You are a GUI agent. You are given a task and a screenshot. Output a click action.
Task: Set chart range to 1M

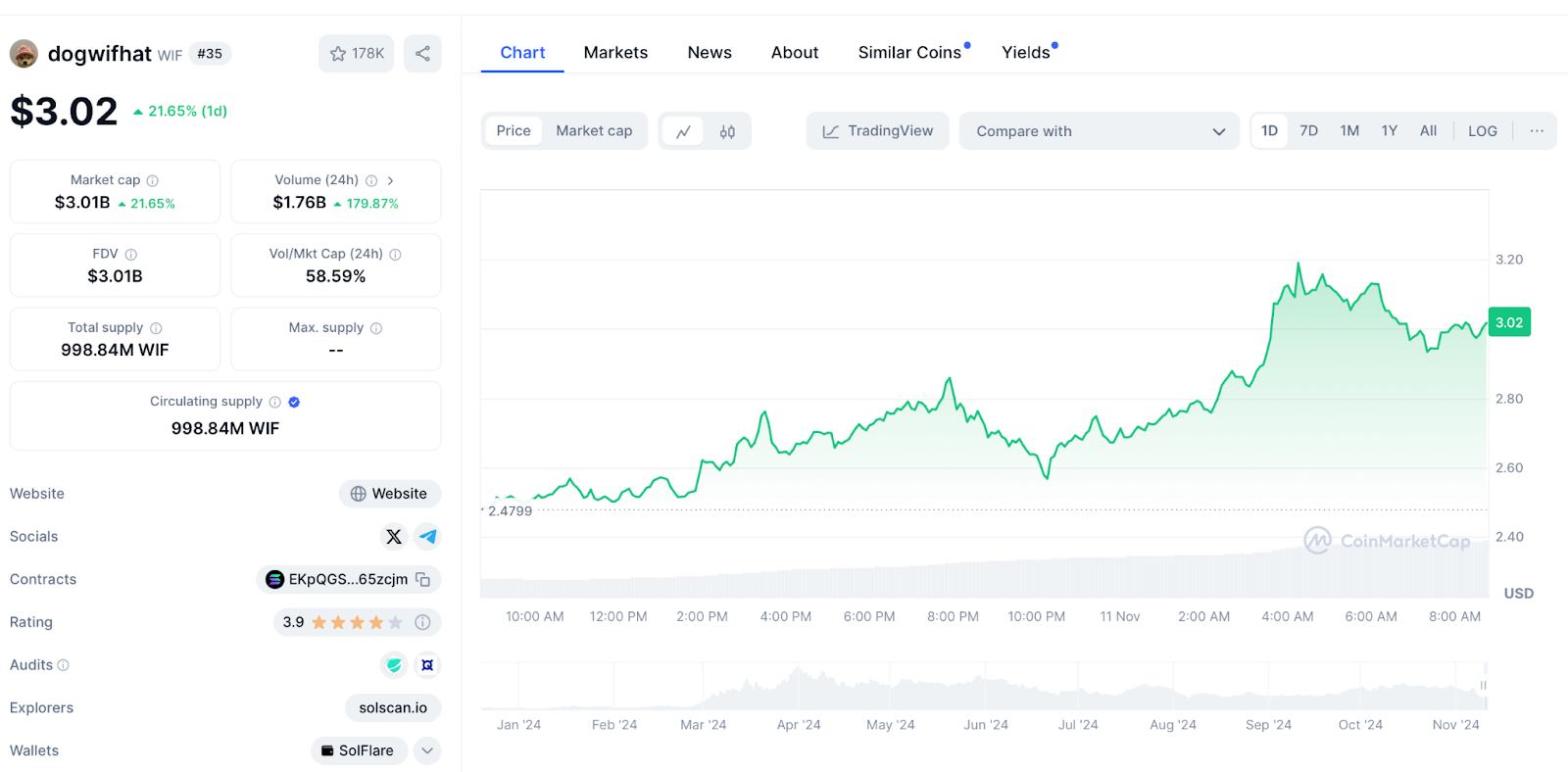point(1349,131)
